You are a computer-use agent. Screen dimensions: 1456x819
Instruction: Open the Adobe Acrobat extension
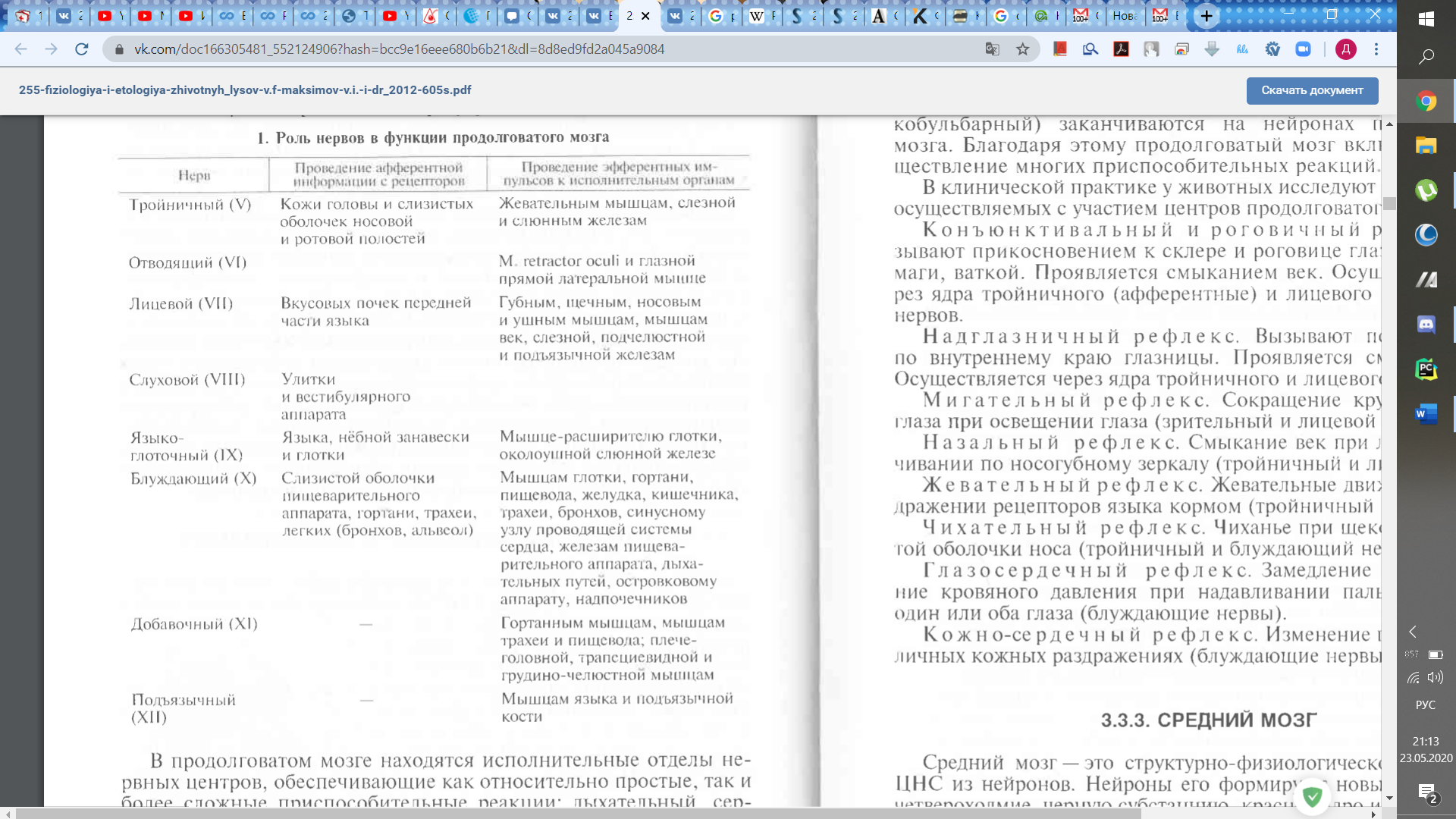[x=1121, y=49]
